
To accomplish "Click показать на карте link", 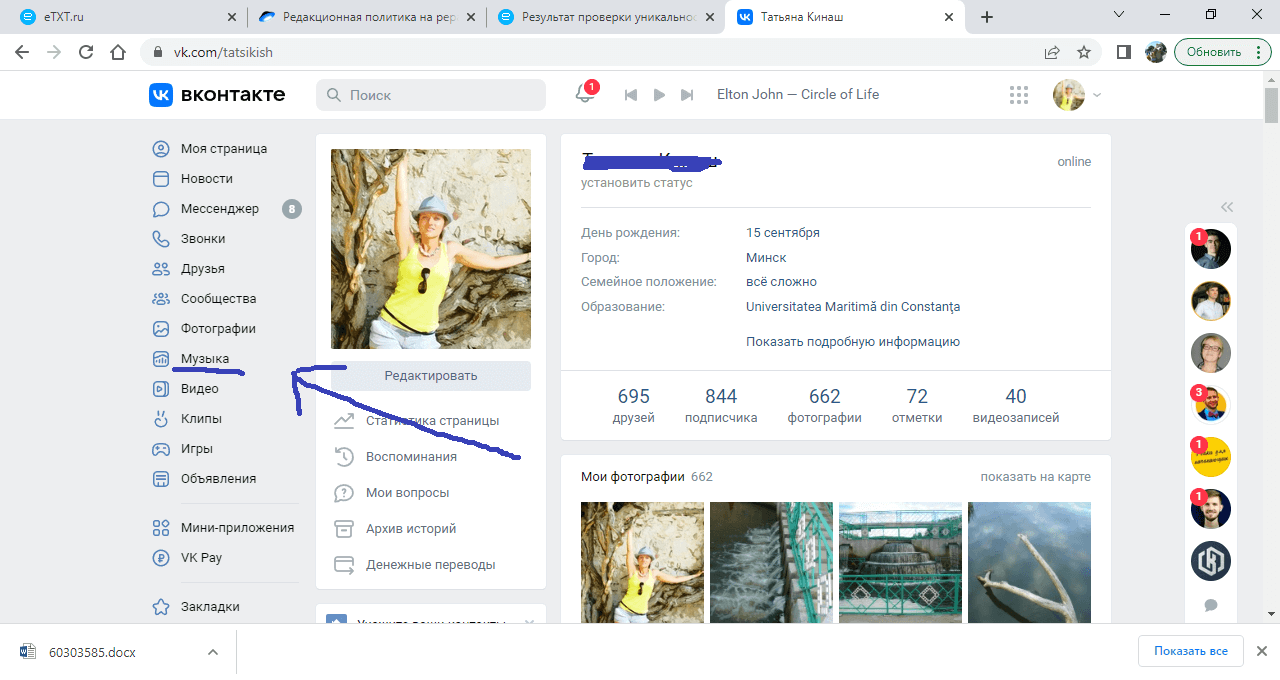I will click(x=1035, y=477).
